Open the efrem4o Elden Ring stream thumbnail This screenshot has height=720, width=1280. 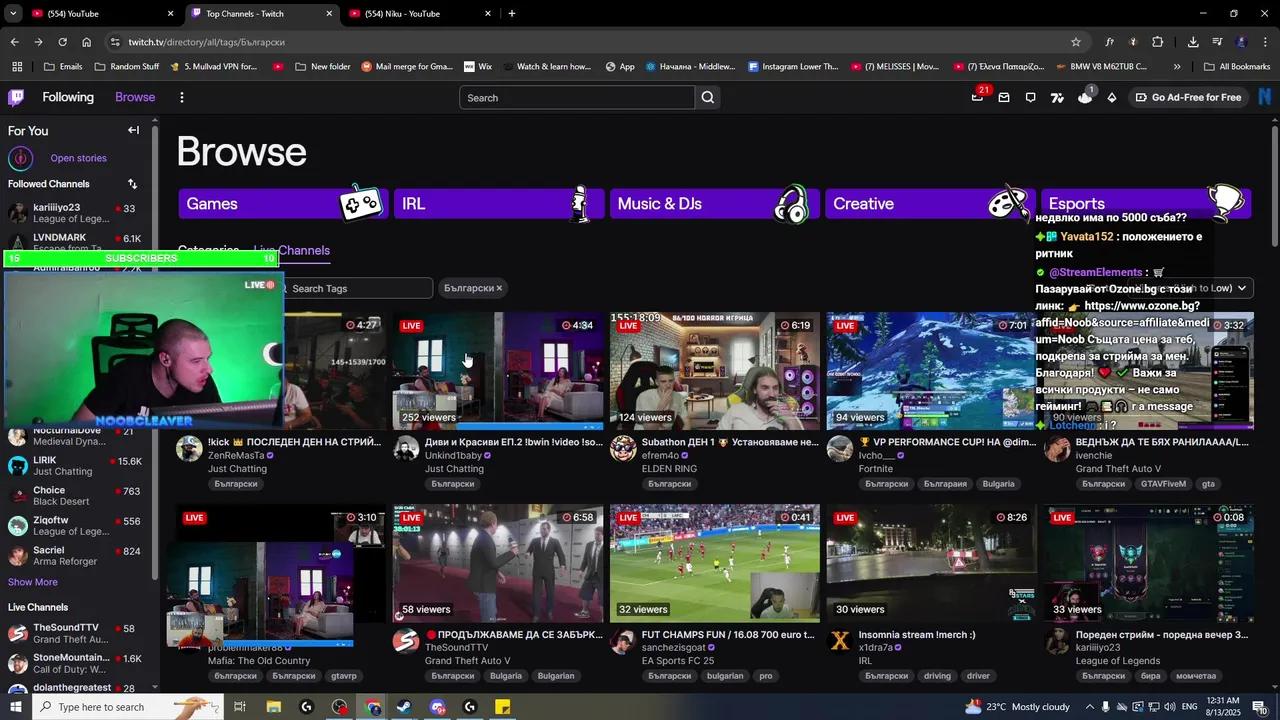click(x=715, y=371)
